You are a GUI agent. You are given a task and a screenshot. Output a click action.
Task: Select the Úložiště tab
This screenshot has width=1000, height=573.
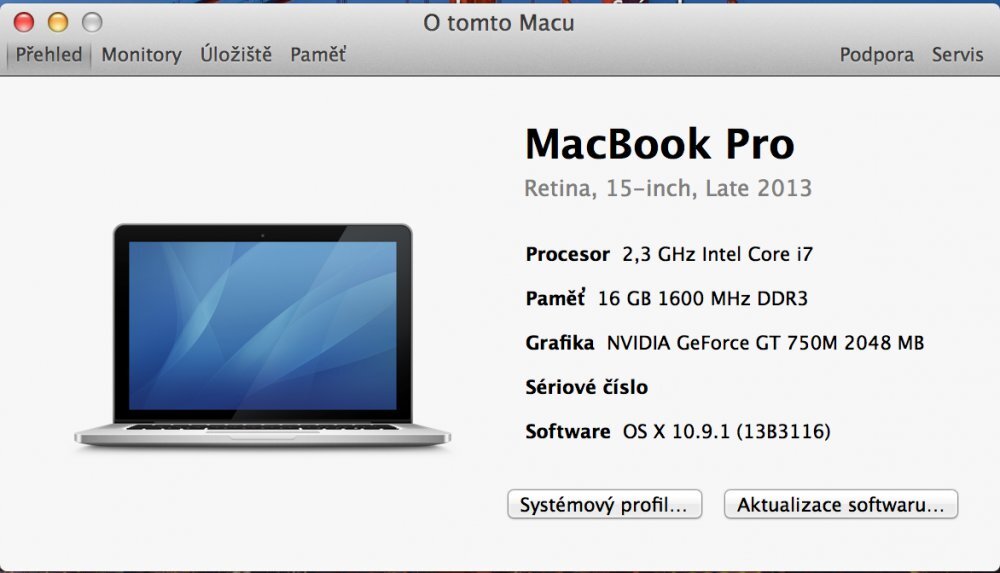(x=236, y=54)
